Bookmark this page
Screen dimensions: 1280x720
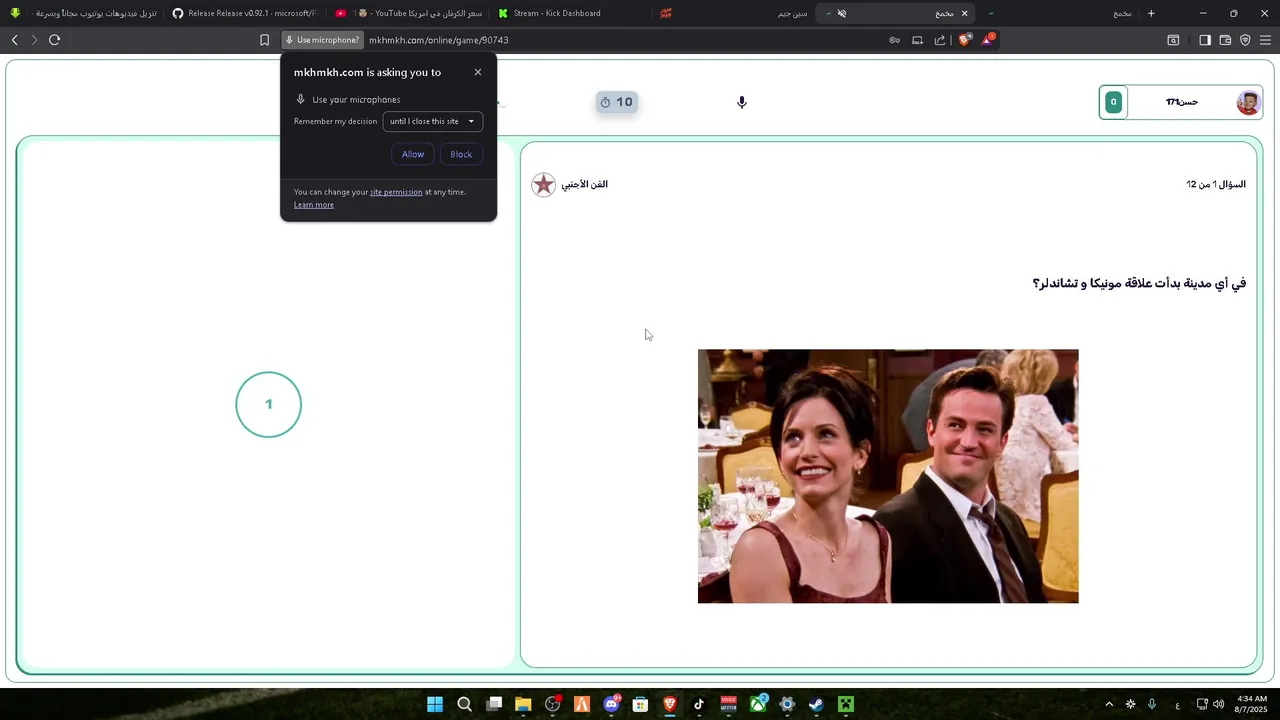click(264, 40)
